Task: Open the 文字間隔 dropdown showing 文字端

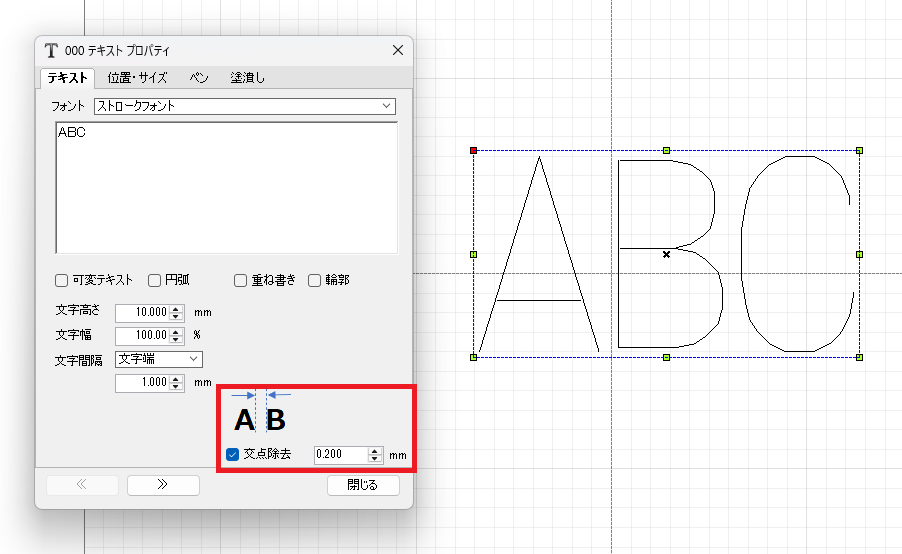Action: (159, 359)
